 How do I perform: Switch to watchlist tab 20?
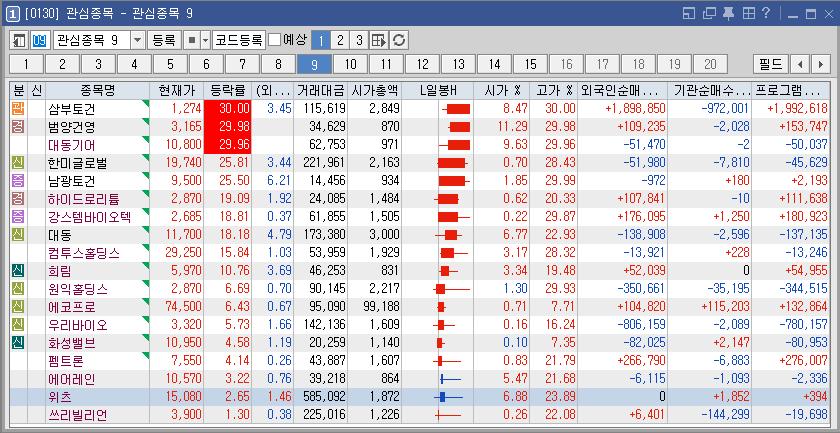click(710, 65)
